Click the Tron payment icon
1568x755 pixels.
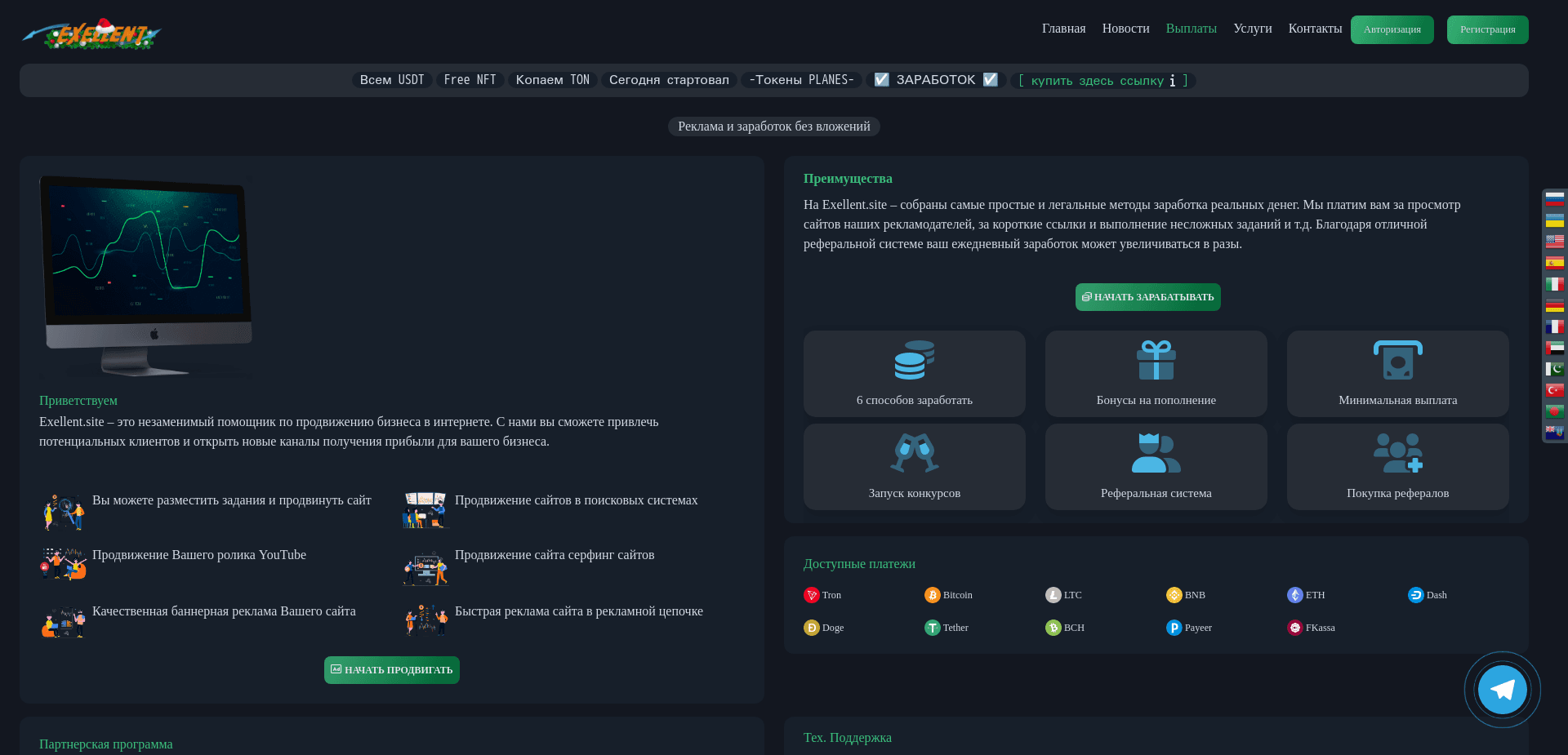click(x=811, y=595)
